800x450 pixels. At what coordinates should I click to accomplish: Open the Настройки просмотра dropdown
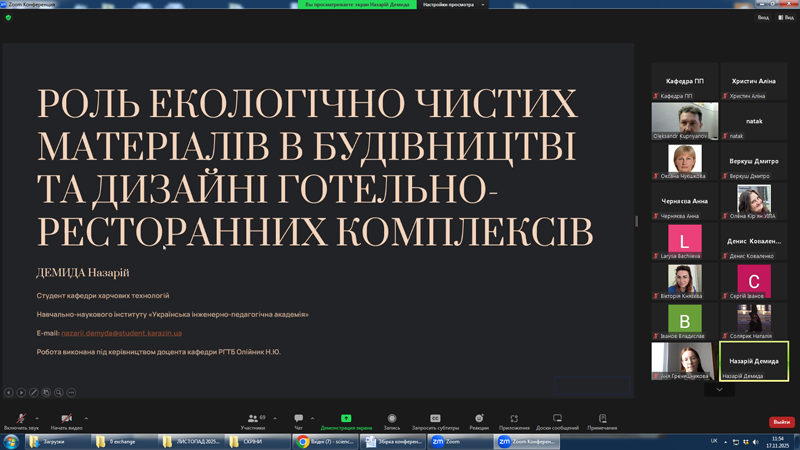[453, 5]
